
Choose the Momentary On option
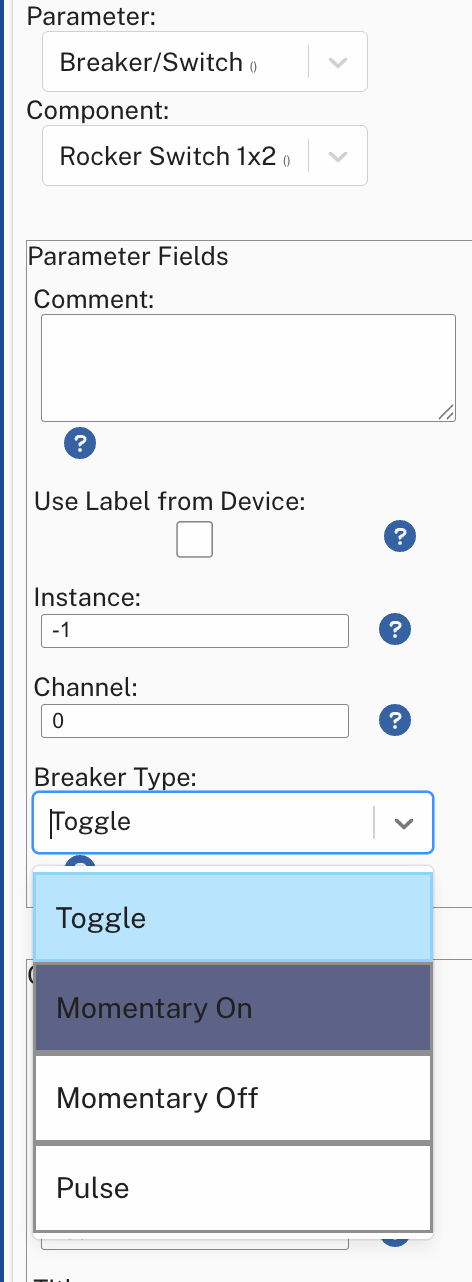[233, 1007]
